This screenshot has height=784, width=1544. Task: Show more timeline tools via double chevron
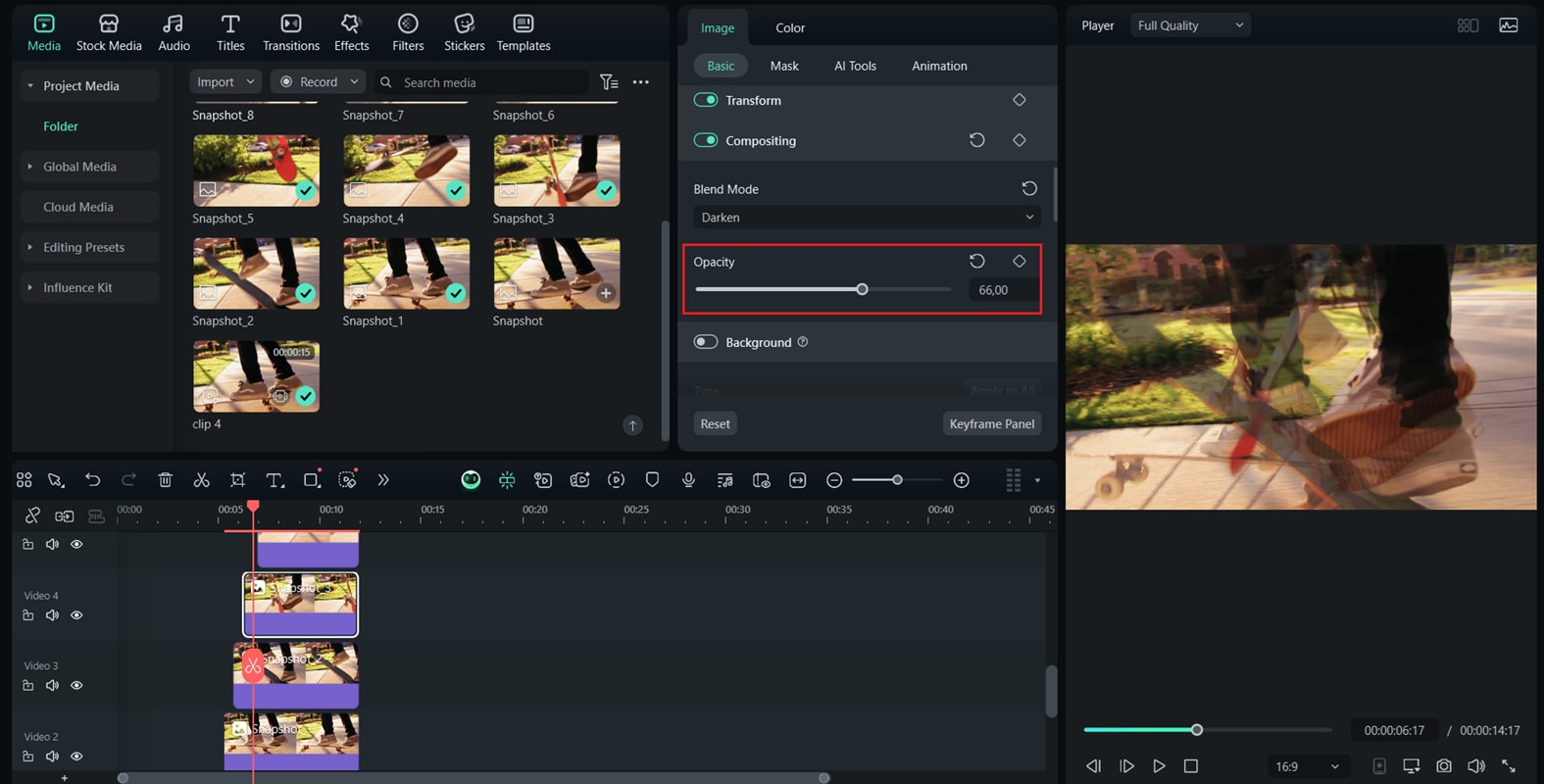coord(383,480)
